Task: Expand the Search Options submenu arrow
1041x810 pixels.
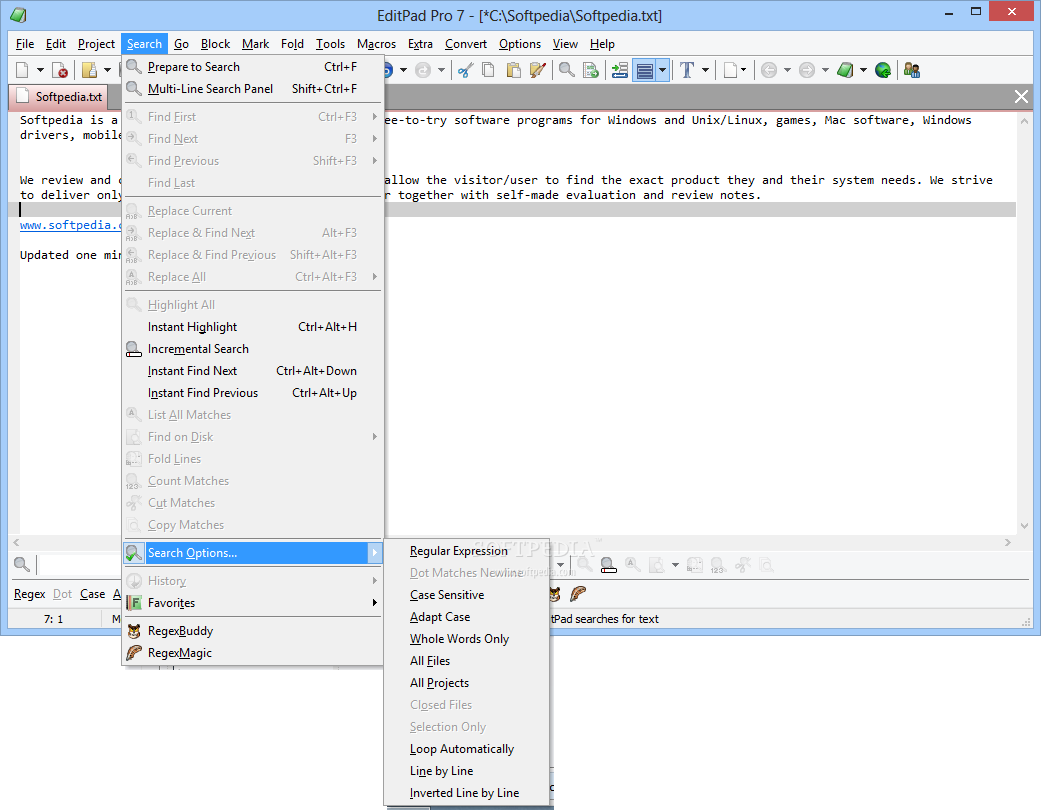Action: tap(374, 552)
